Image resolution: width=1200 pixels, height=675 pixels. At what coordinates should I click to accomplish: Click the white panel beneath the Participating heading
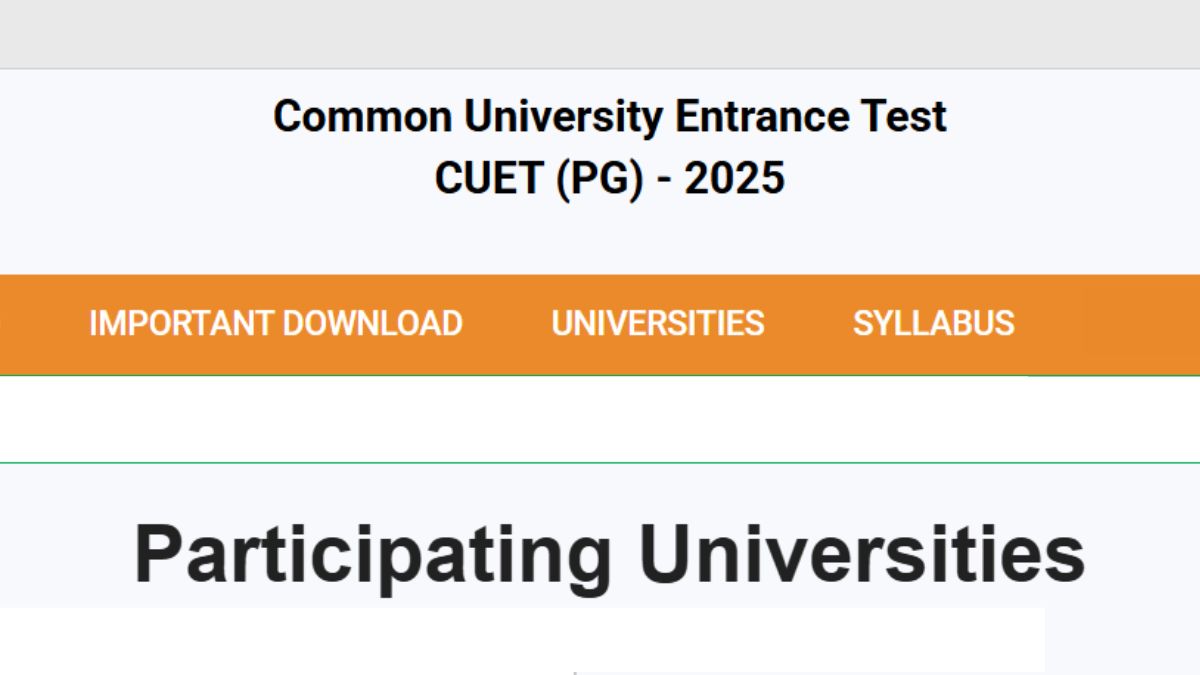pos(520,640)
